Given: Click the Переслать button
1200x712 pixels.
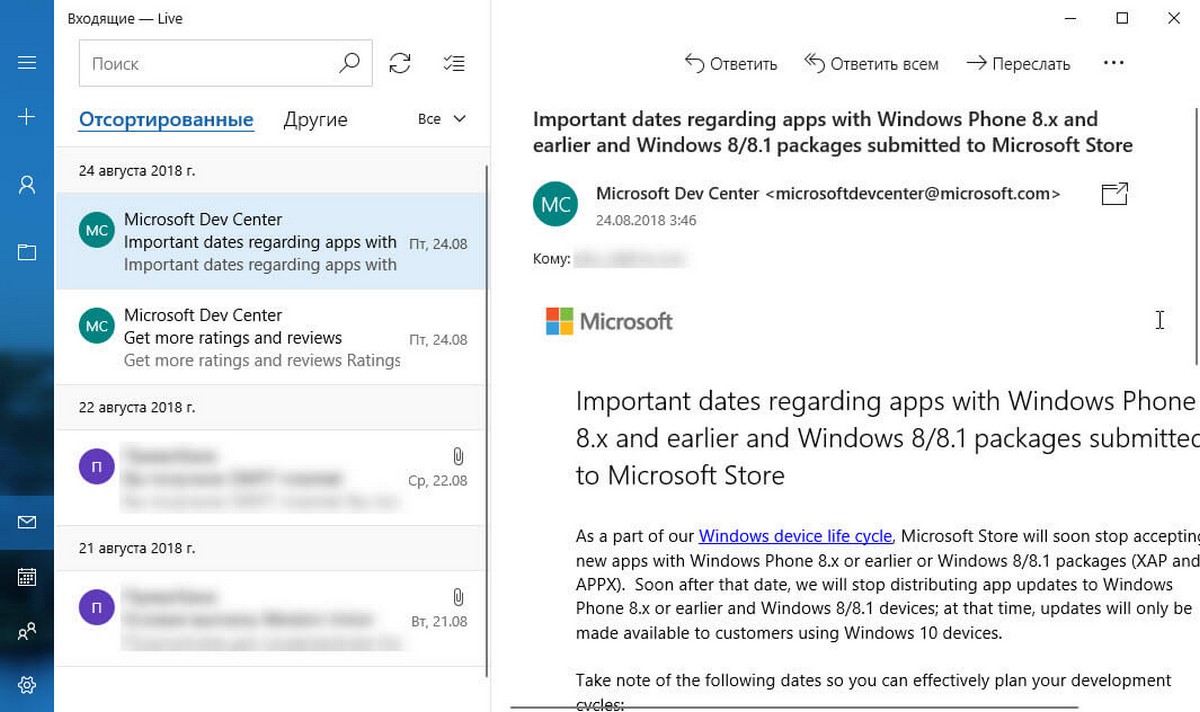Looking at the screenshot, I should point(1018,63).
